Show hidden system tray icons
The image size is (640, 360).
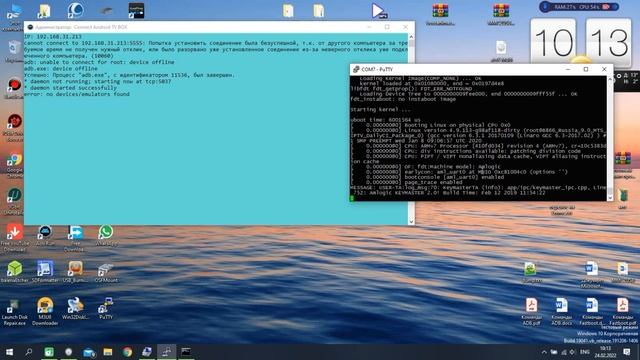tap(544, 352)
